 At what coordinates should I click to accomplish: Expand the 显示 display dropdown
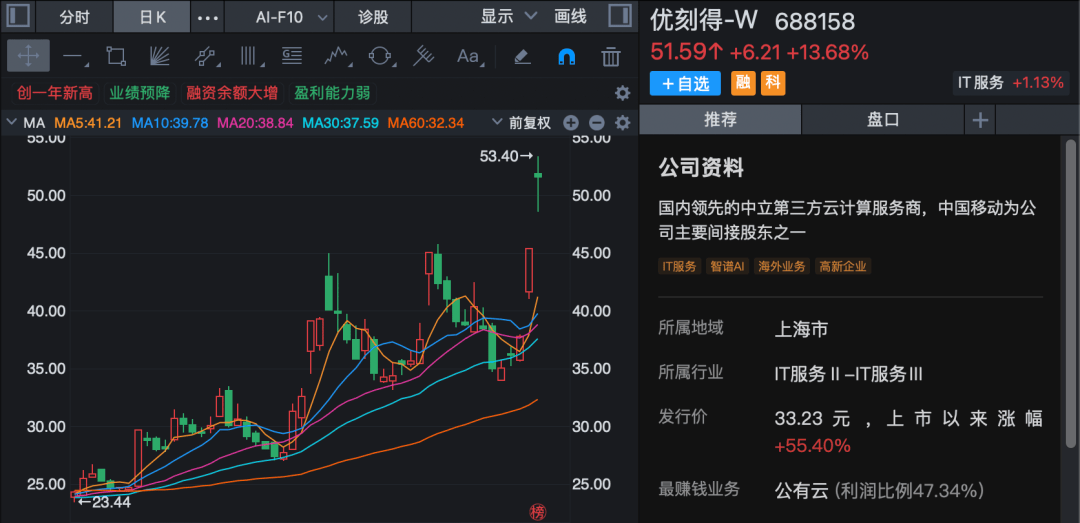(508, 17)
